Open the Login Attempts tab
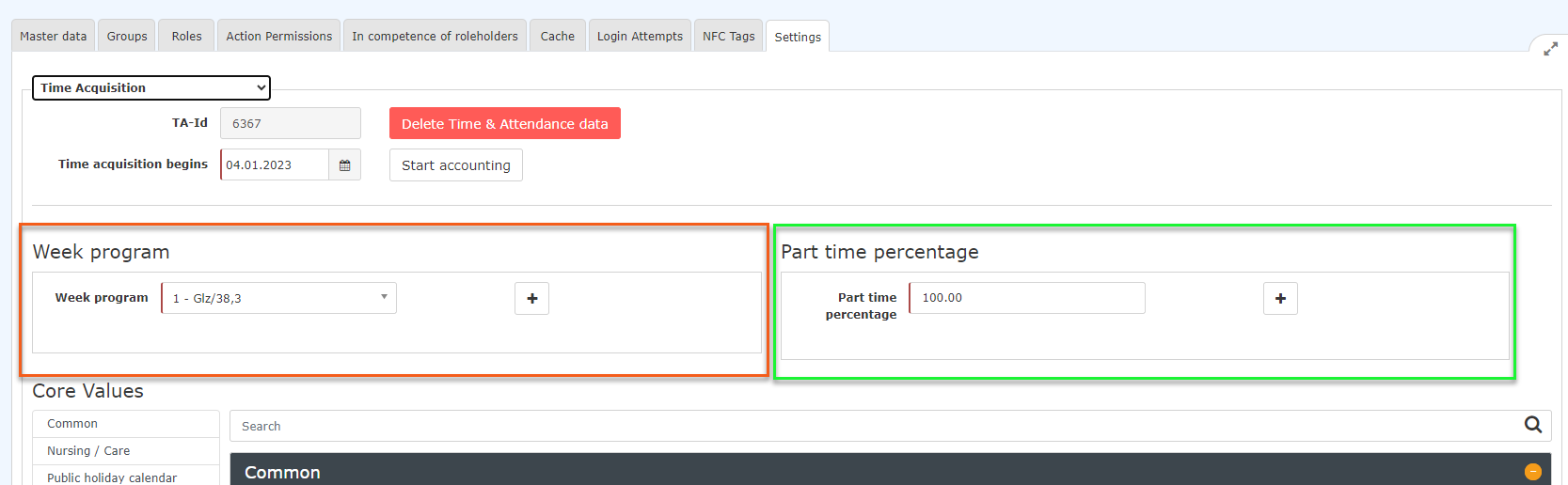This screenshot has width=1568, height=485. (640, 36)
